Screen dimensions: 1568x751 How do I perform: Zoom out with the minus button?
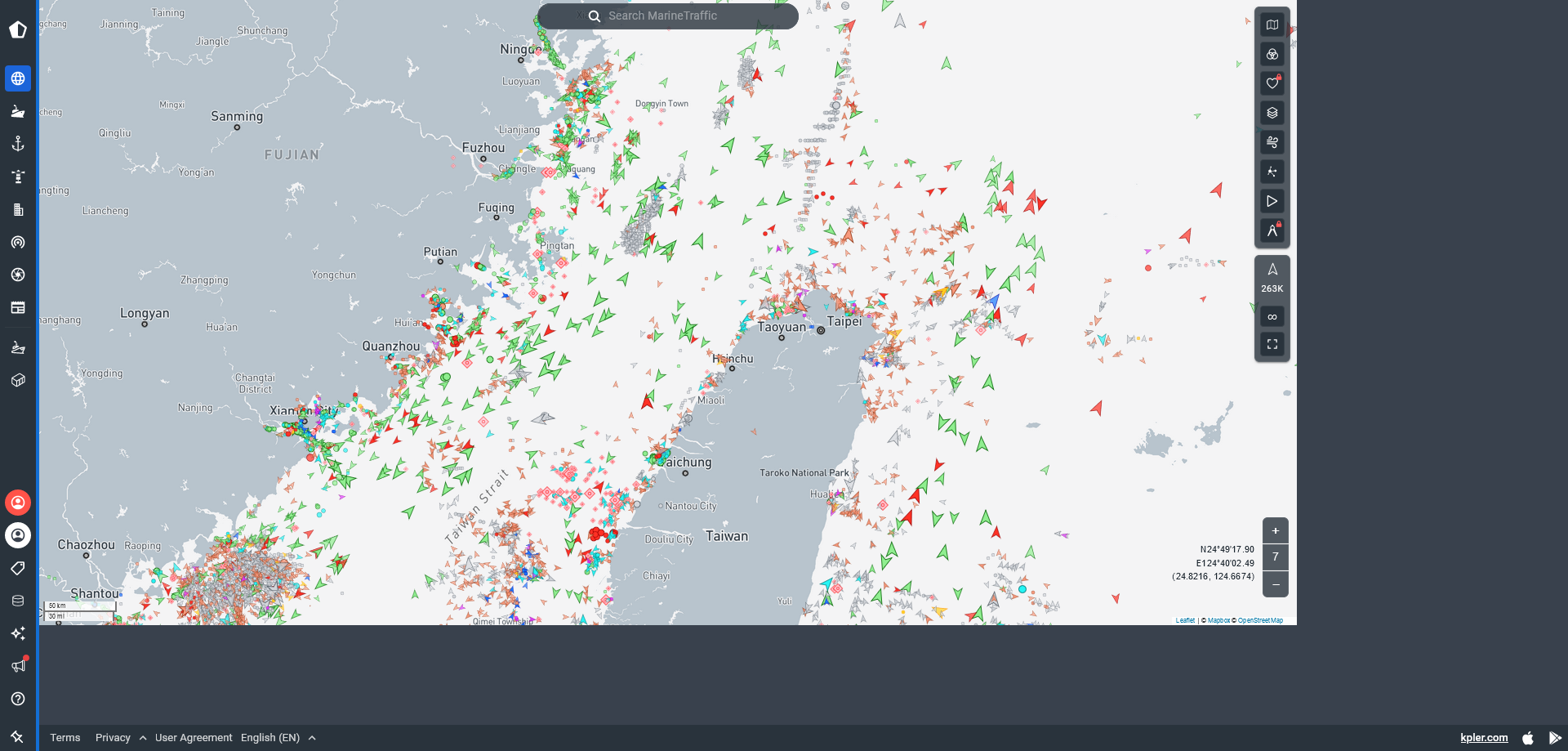(x=1276, y=584)
